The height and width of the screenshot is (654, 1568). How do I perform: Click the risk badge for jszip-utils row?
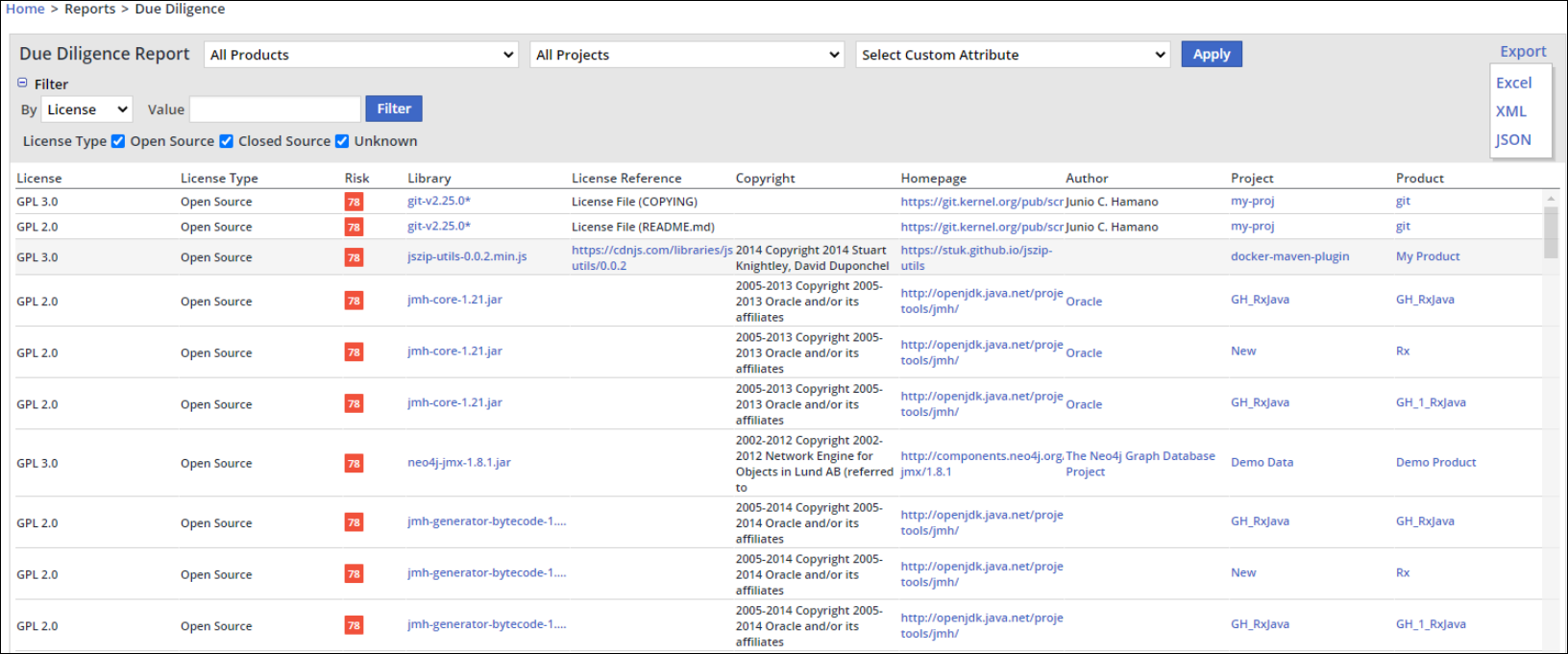[354, 257]
